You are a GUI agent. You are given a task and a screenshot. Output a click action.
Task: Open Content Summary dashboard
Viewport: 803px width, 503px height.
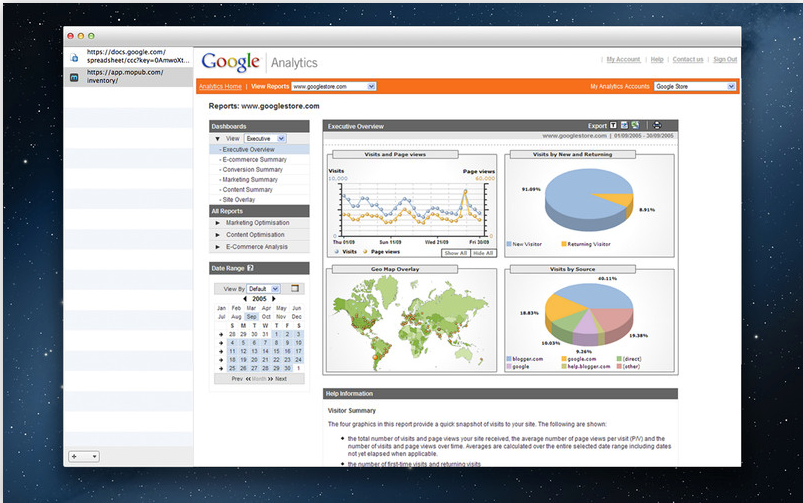(247, 190)
